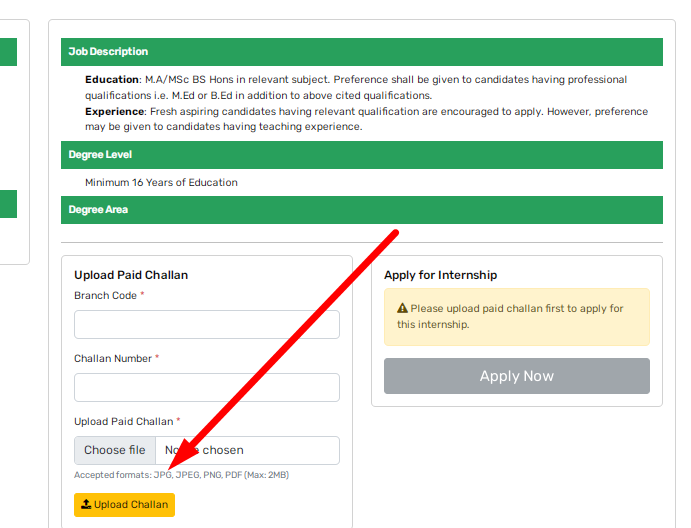Click the upload arrow icon on Upload Challan
Screen dimensions: 691x528
click(87, 505)
